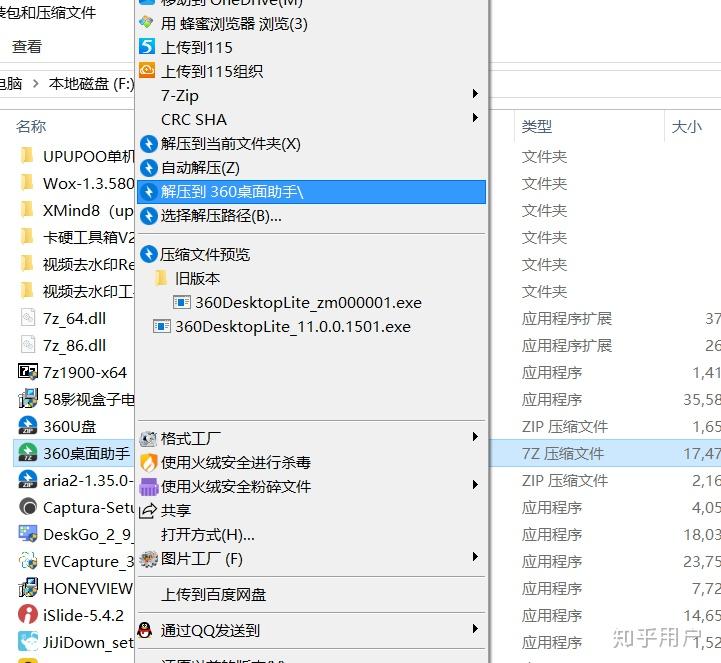Expand the 格式工厂 submenu arrow
This screenshot has height=663, width=721.
click(x=475, y=437)
